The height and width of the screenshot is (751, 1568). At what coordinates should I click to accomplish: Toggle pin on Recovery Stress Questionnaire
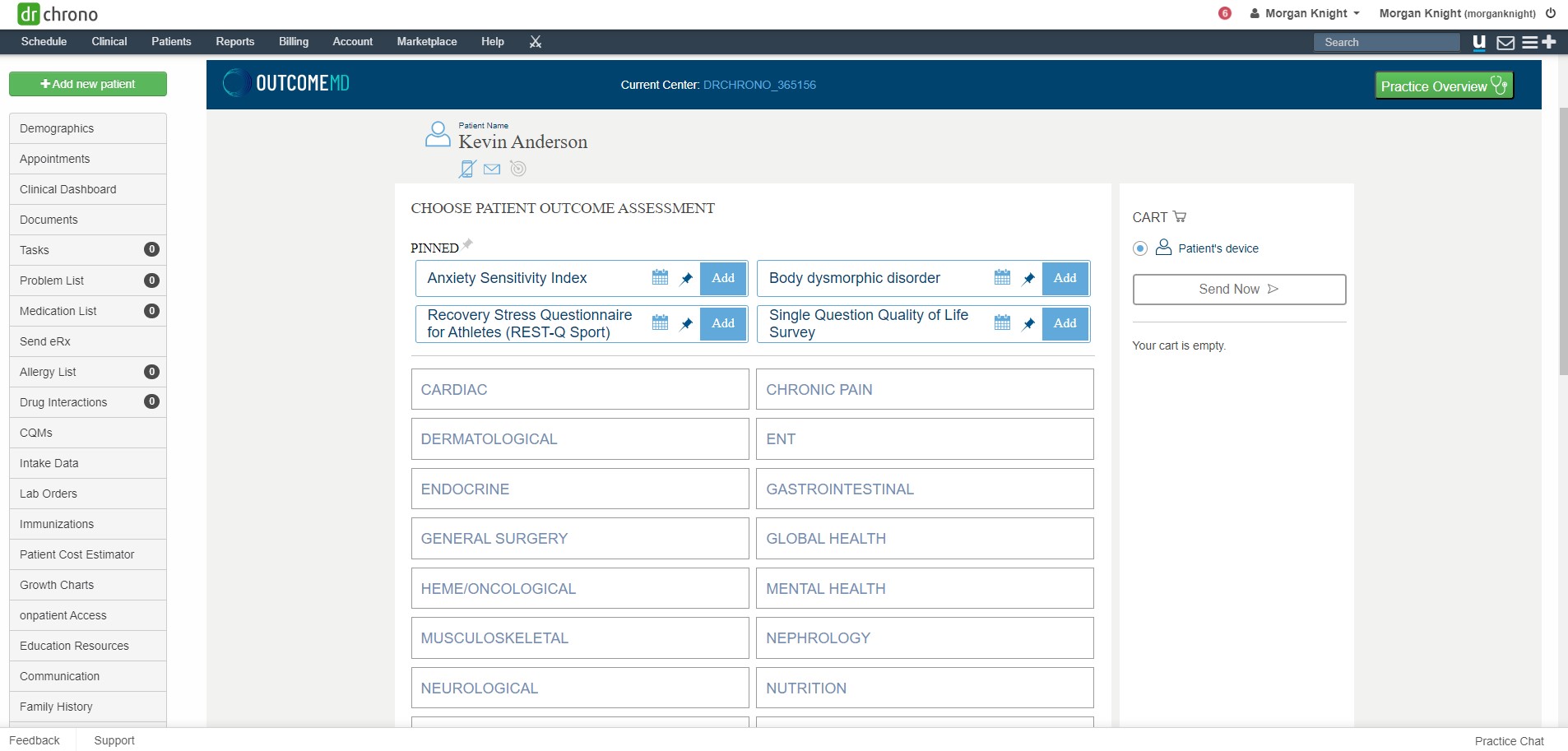[687, 324]
